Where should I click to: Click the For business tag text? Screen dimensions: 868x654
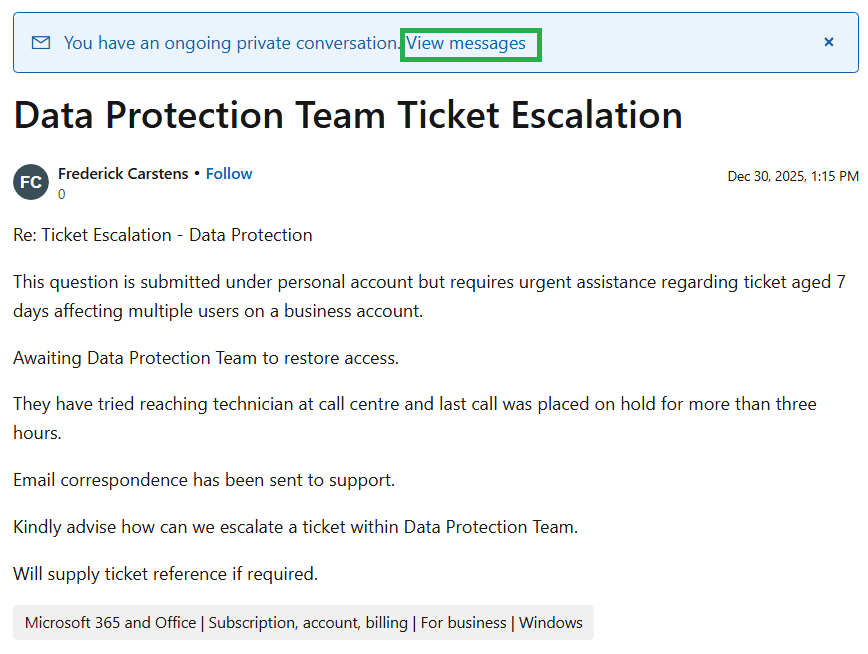click(463, 622)
